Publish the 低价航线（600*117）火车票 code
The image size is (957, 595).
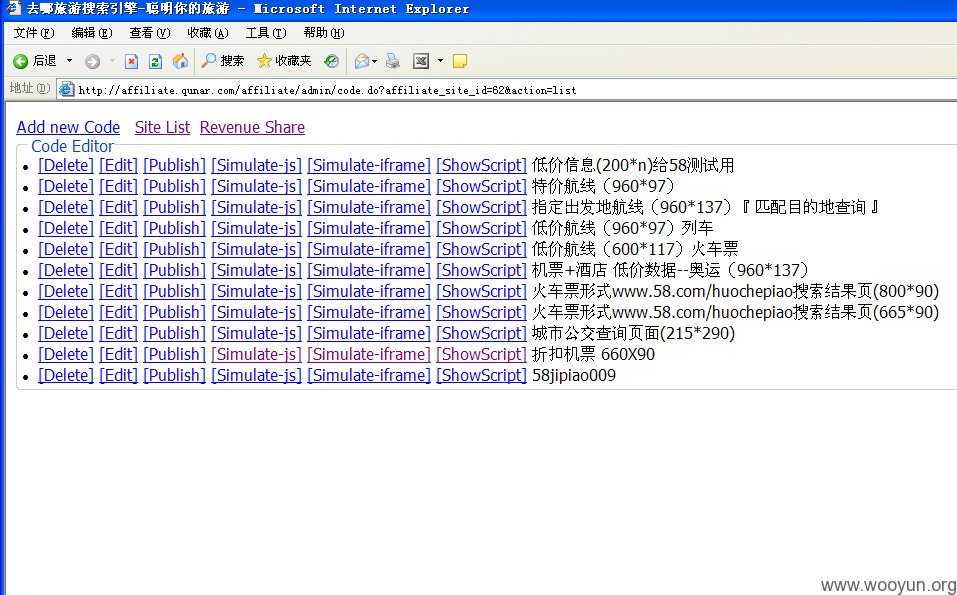(175, 249)
